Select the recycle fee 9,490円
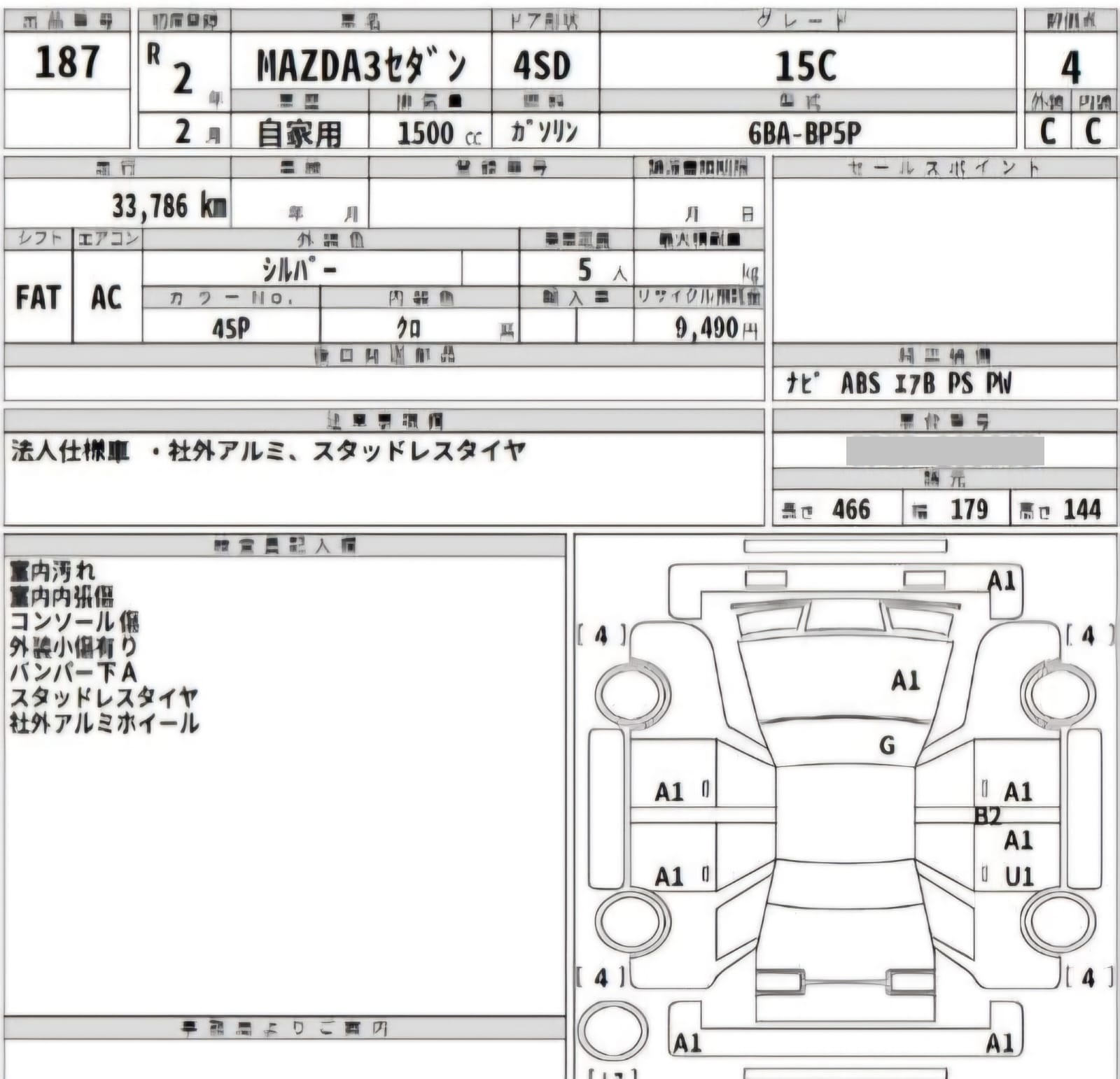Viewport: 1120px width, 1079px height. tap(717, 327)
